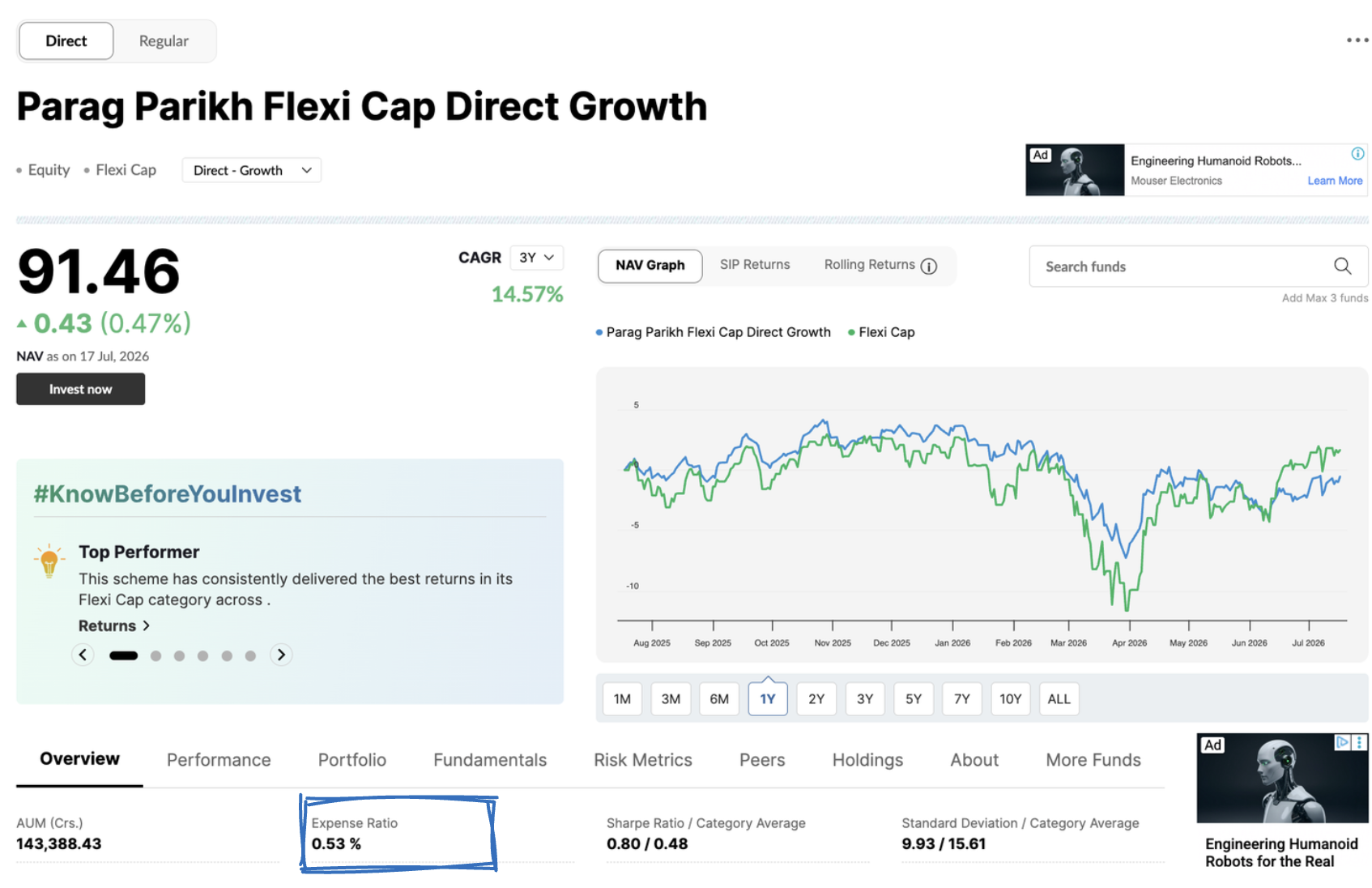Switch to Regular plan
1372x888 pixels.
pos(164,41)
